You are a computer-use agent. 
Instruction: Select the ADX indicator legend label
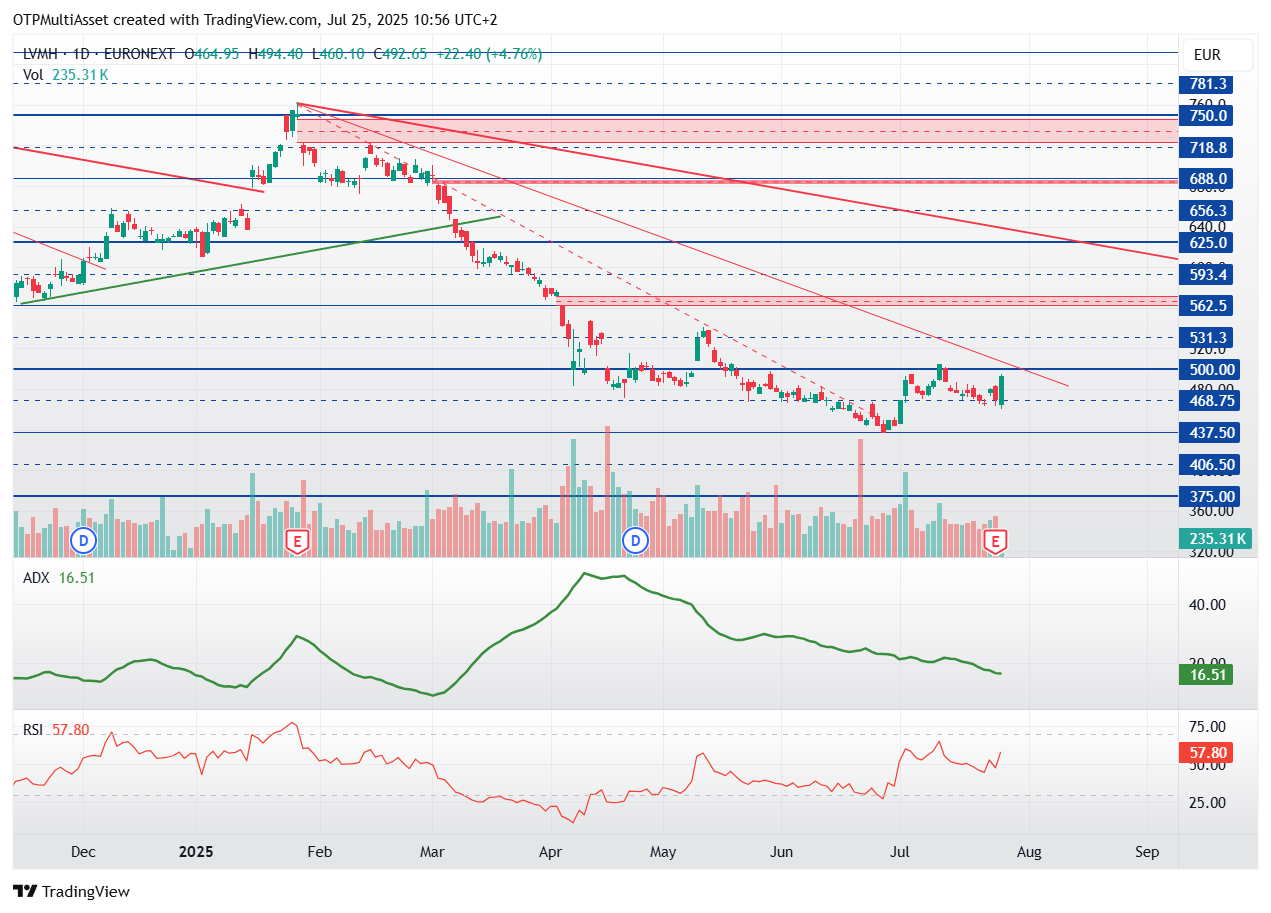[x=37, y=577]
